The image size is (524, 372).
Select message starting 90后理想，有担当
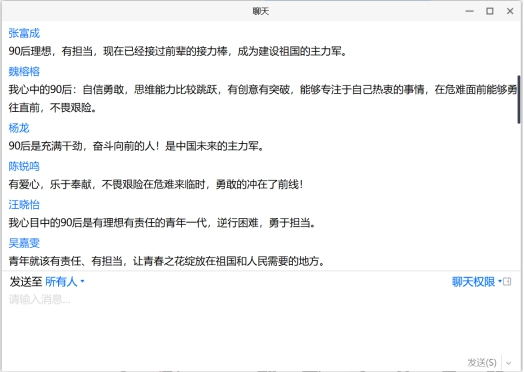[178, 51]
